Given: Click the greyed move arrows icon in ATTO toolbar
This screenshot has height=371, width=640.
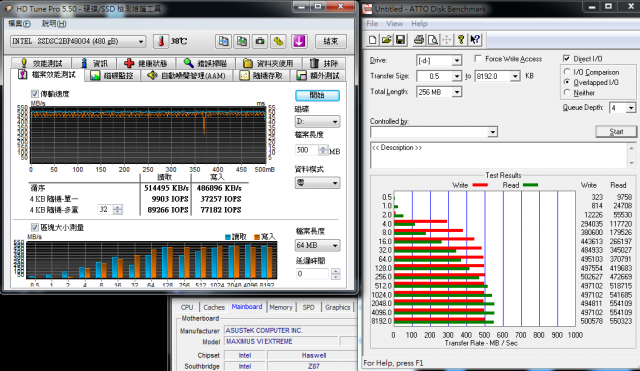Looking at the screenshot, I should pos(447,40).
